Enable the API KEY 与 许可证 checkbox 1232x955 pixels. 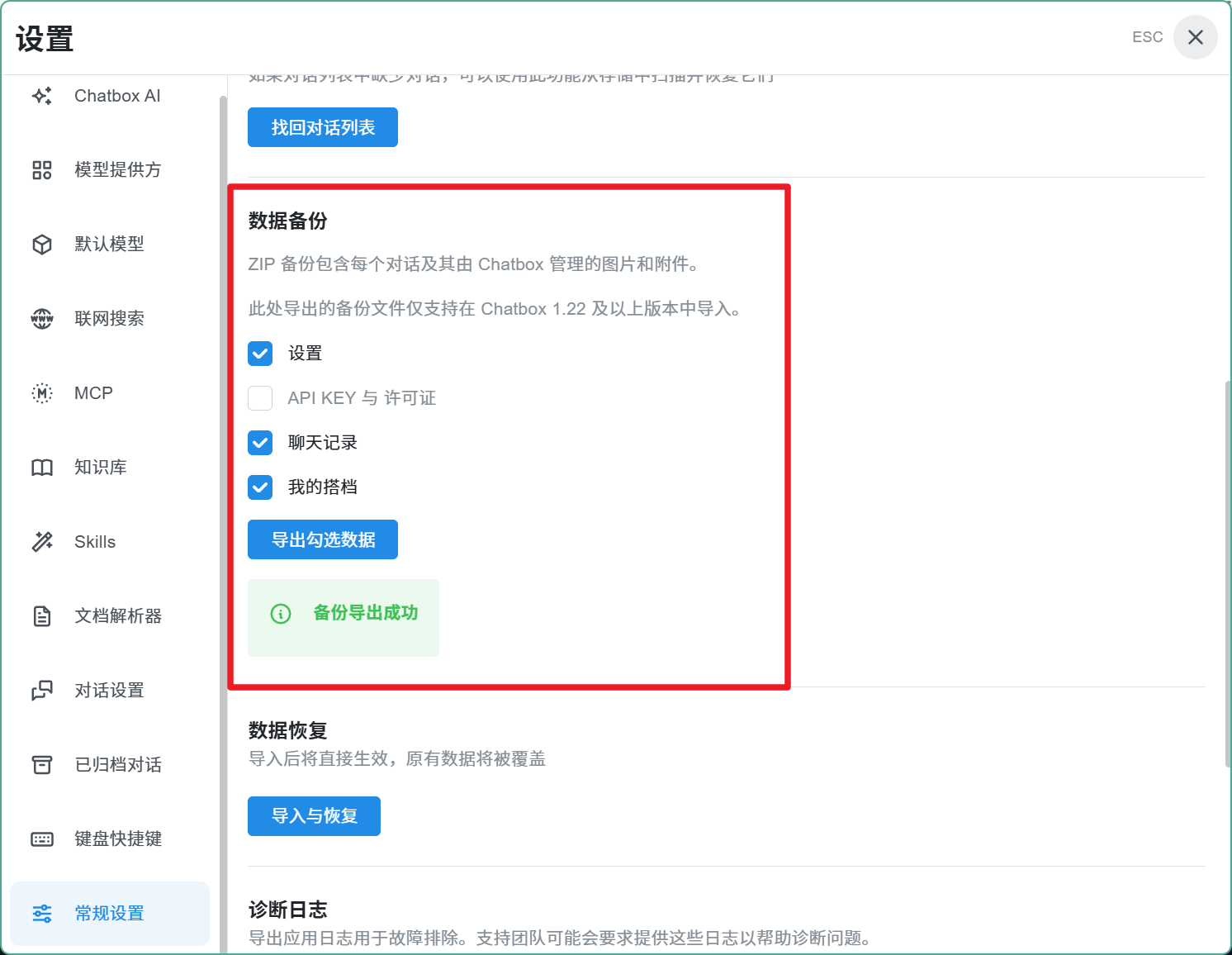[260, 398]
